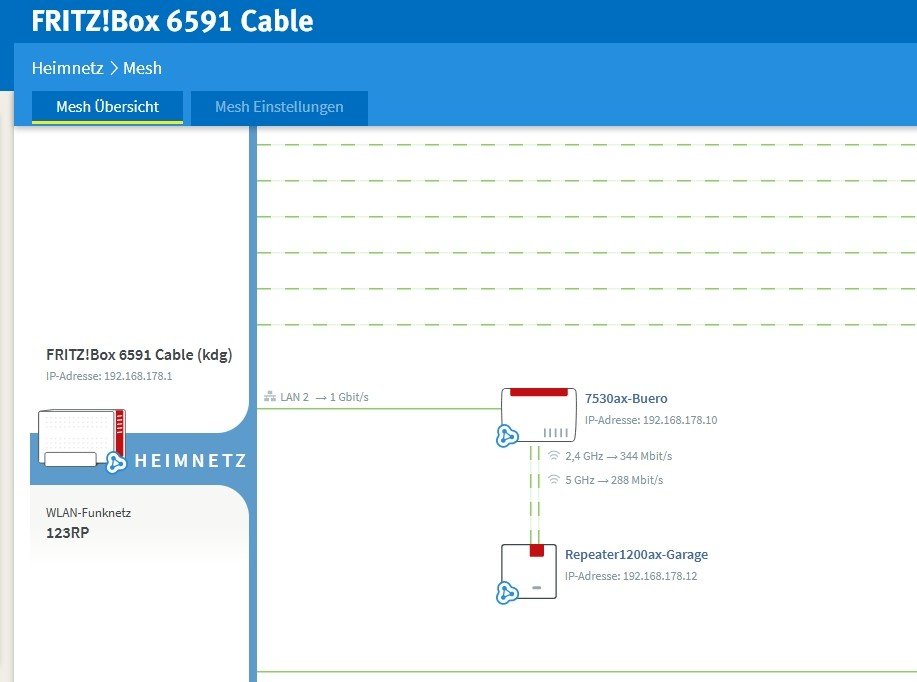Open the Mesh Einstellungen tab
Image resolution: width=917 pixels, height=682 pixels.
279,107
